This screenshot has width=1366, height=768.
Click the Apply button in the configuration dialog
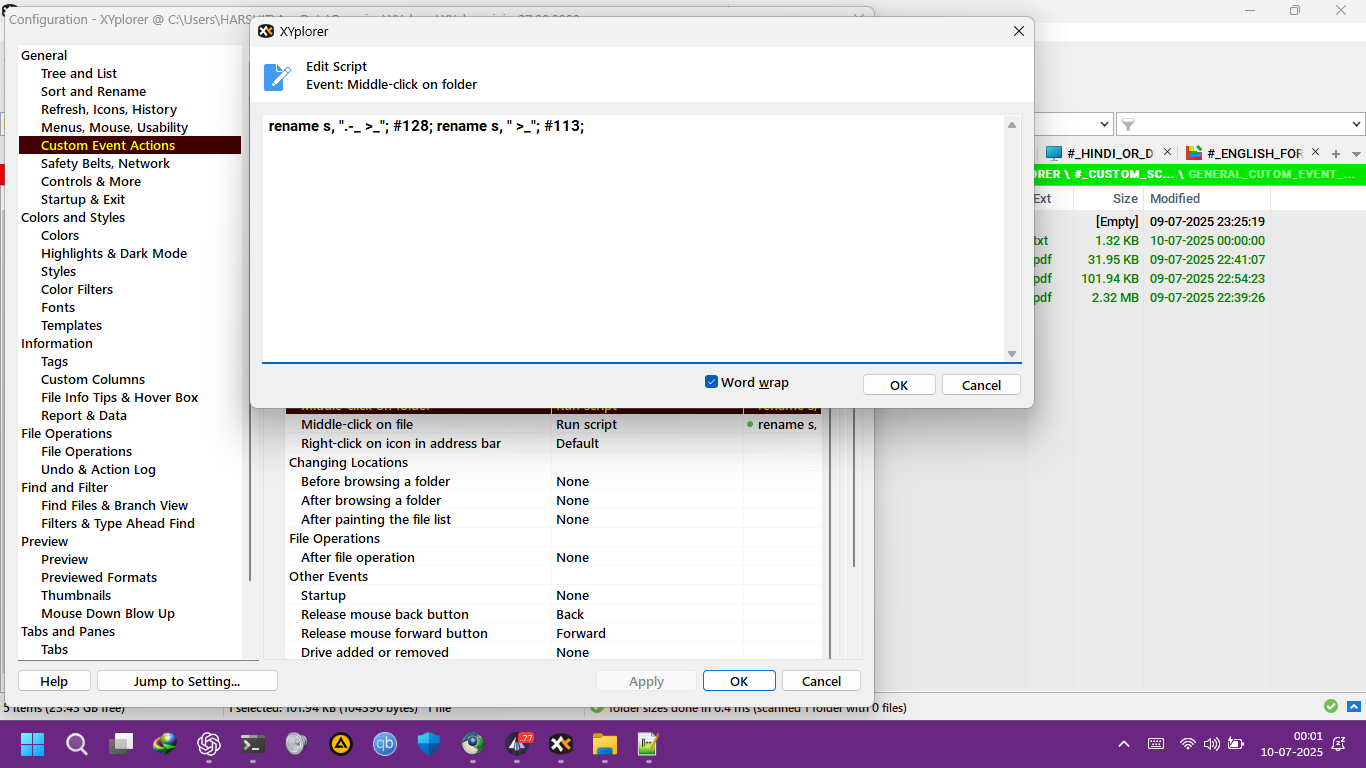[646, 680]
